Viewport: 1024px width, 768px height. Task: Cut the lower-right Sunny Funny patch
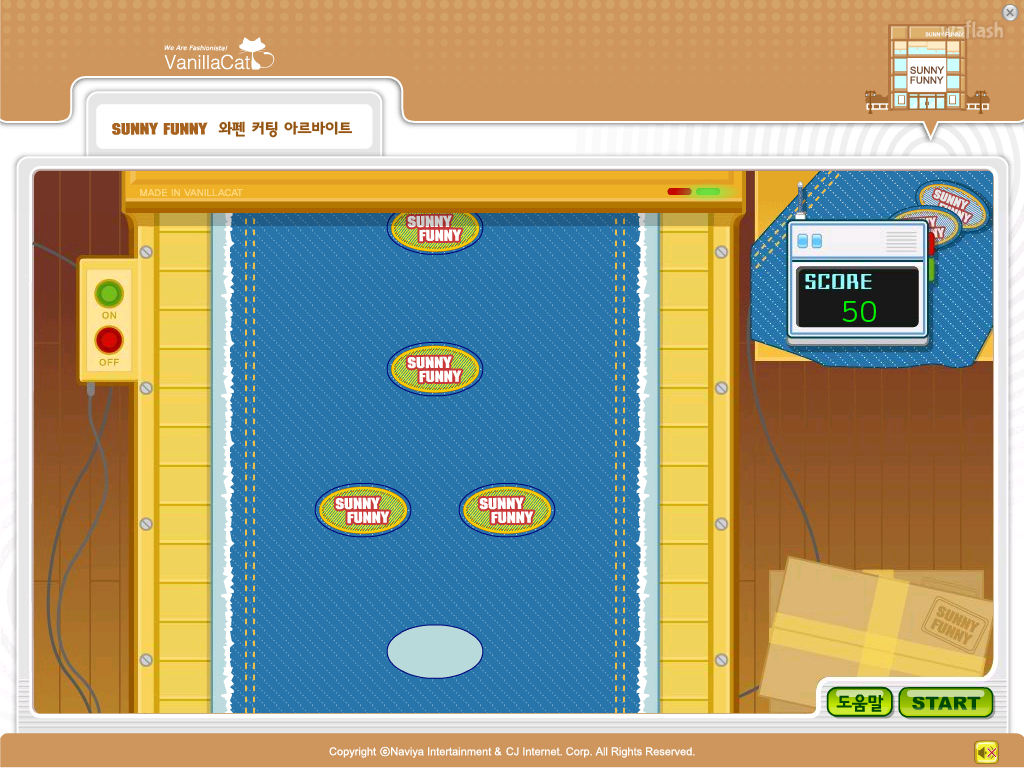(x=507, y=510)
